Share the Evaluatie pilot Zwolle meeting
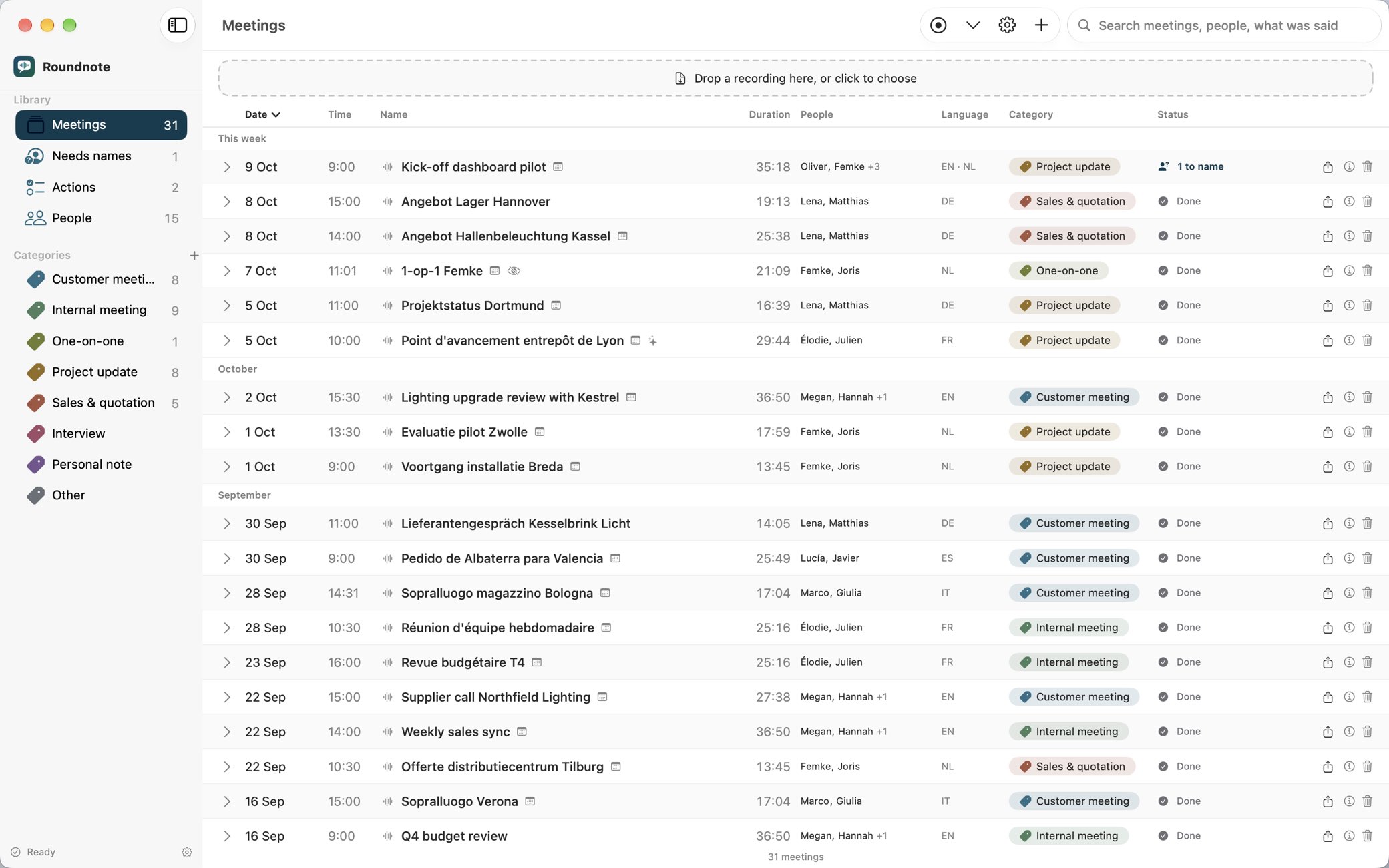The width and height of the screenshot is (1389, 868). (x=1328, y=432)
